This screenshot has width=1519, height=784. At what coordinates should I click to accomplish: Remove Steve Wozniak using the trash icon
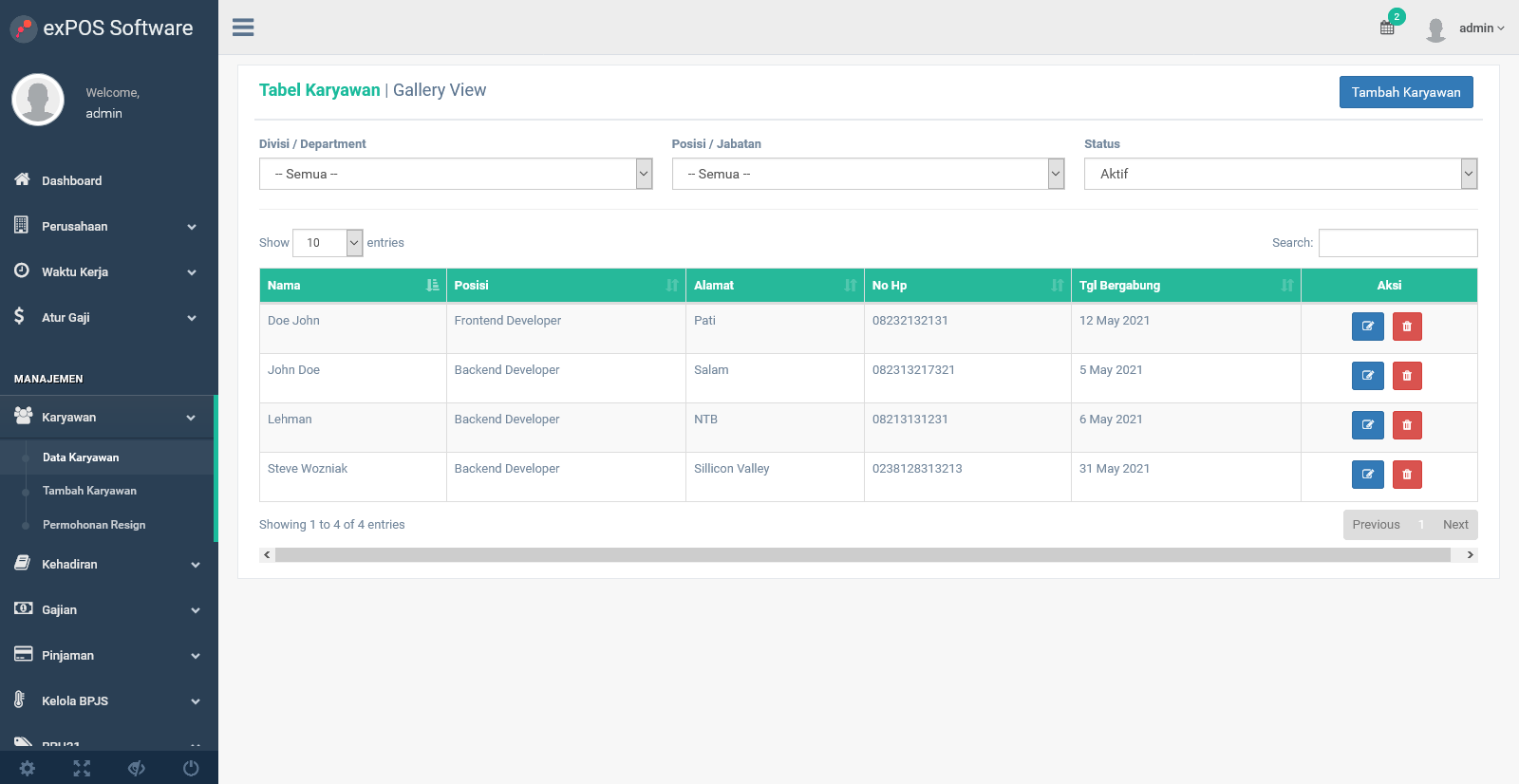pyautogui.click(x=1407, y=475)
